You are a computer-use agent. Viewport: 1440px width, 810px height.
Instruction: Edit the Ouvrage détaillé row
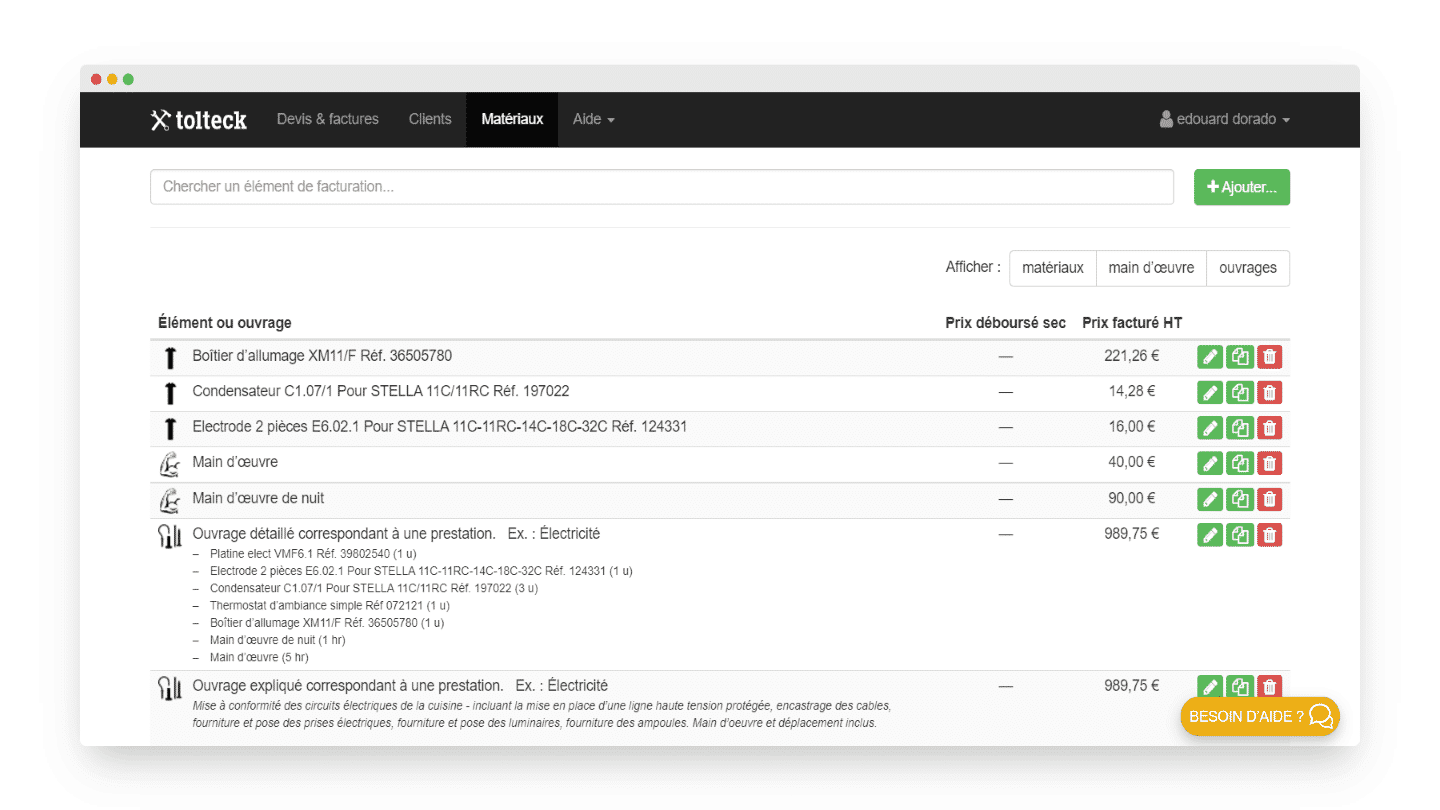pos(1210,535)
